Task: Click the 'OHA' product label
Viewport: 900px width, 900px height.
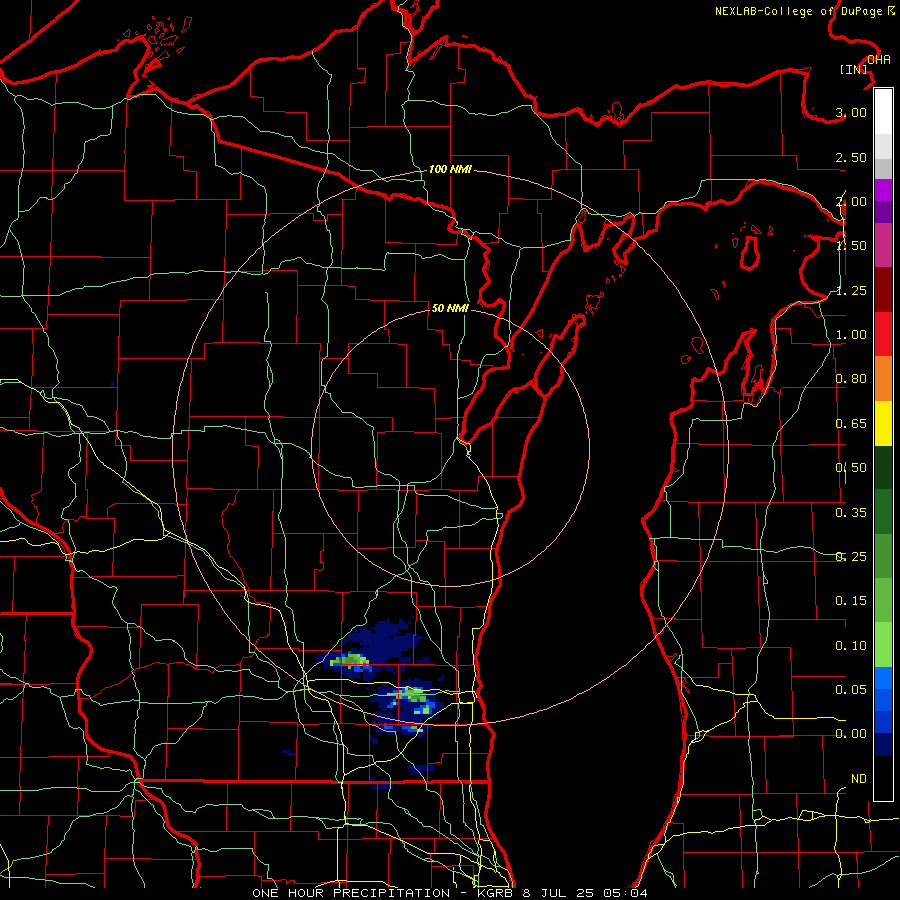Action: [878, 60]
